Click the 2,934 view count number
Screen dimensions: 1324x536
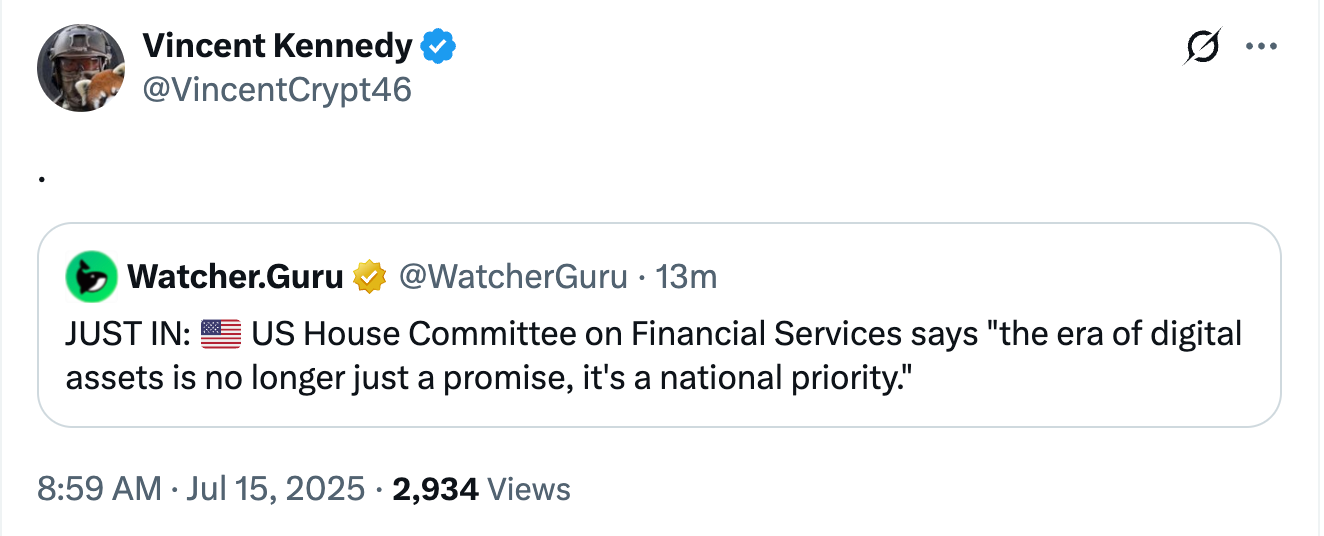pos(436,489)
